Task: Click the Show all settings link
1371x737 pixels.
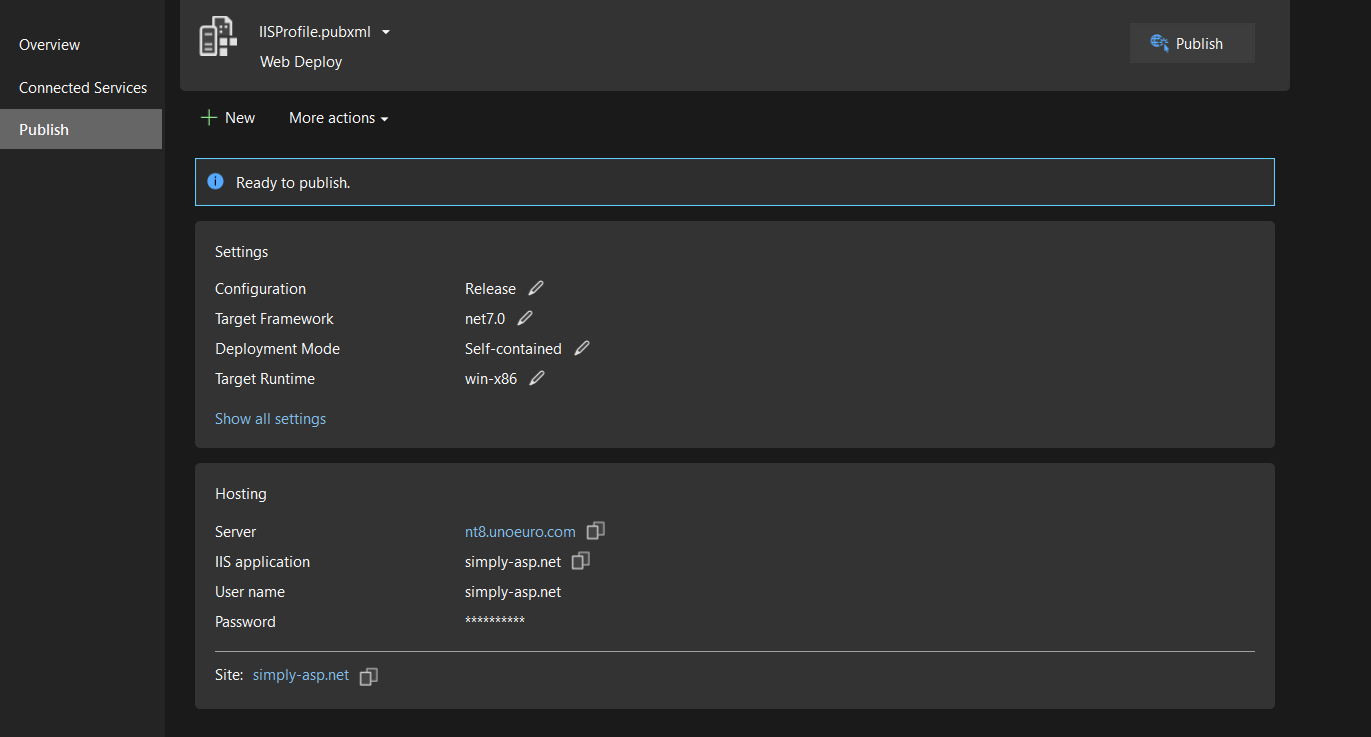Action: pos(270,419)
